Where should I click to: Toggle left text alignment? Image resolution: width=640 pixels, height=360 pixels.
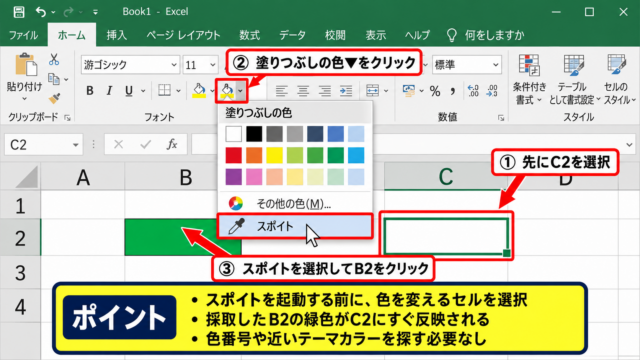(x=282, y=91)
